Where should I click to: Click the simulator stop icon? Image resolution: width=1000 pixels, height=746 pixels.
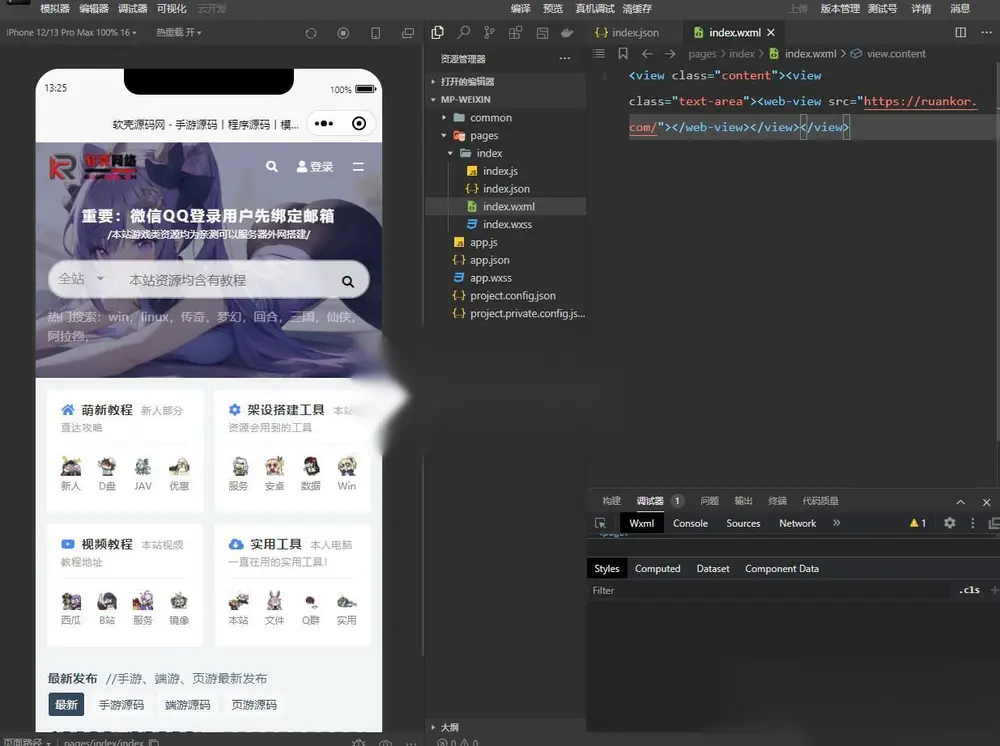click(343, 33)
